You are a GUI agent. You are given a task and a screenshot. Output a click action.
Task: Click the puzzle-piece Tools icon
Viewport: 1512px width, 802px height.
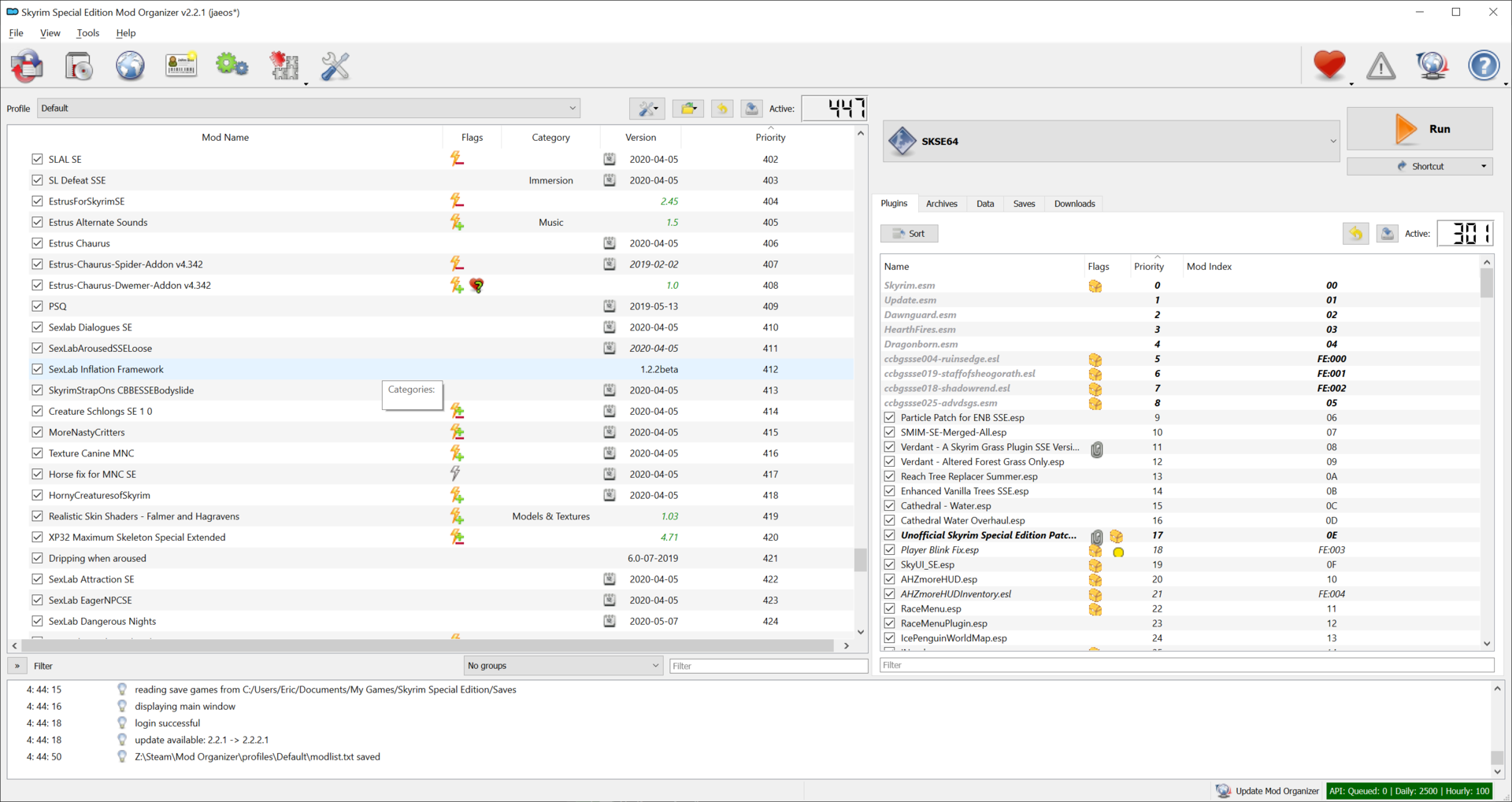click(x=284, y=66)
